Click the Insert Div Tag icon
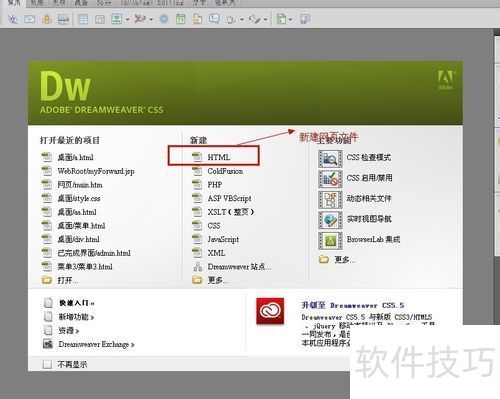 100,19
